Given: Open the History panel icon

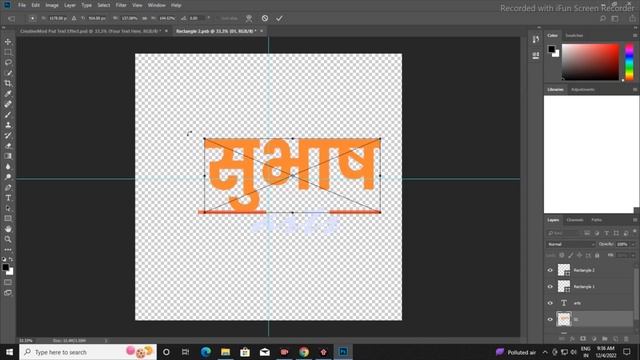Looking at the screenshot, I should pyautogui.click(x=536, y=40).
